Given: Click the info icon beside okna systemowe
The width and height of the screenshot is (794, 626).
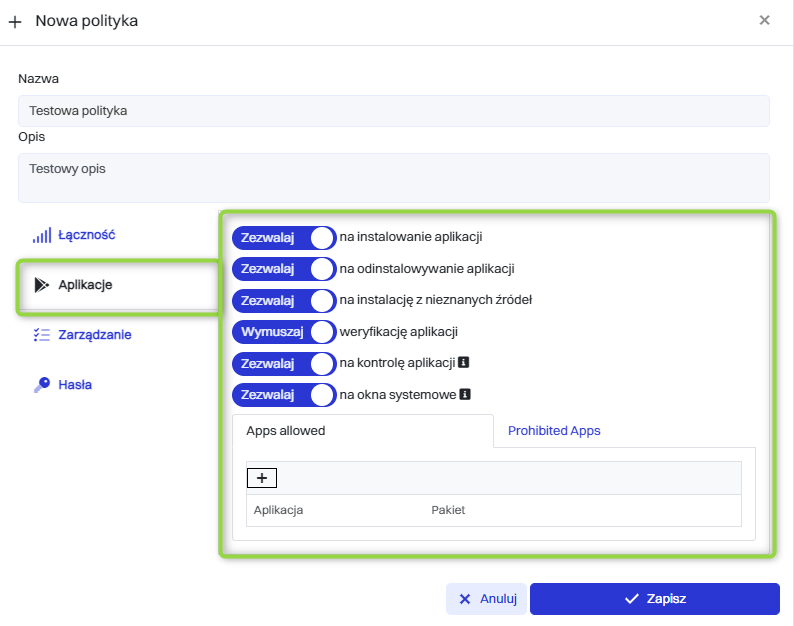Looking at the screenshot, I should tap(465, 395).
